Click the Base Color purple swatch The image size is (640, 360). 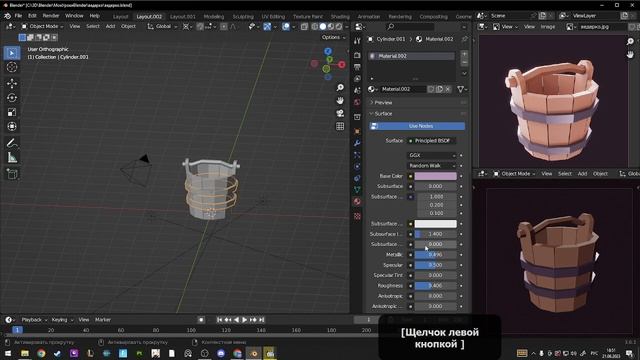click(436, 176)
